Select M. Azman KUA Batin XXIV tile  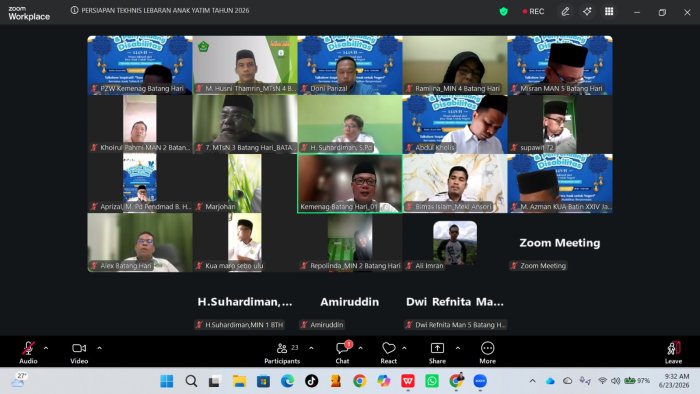point(560,183)
